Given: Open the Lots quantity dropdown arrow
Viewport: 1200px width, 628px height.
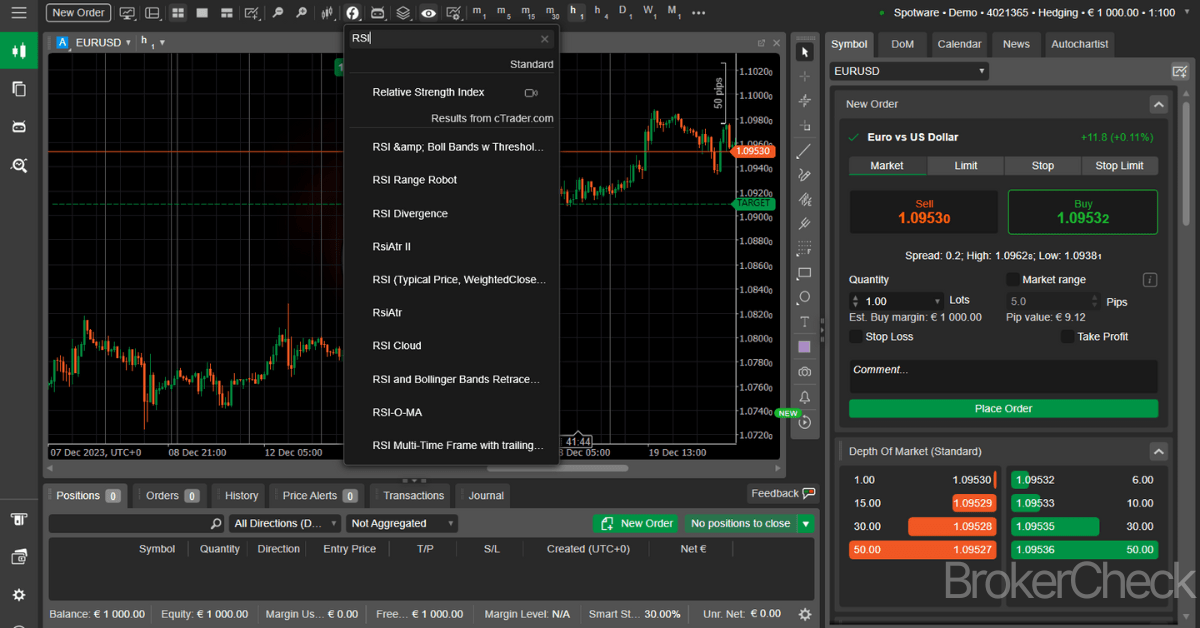Looking at the screenshot, I should click(x=937, y=301).
